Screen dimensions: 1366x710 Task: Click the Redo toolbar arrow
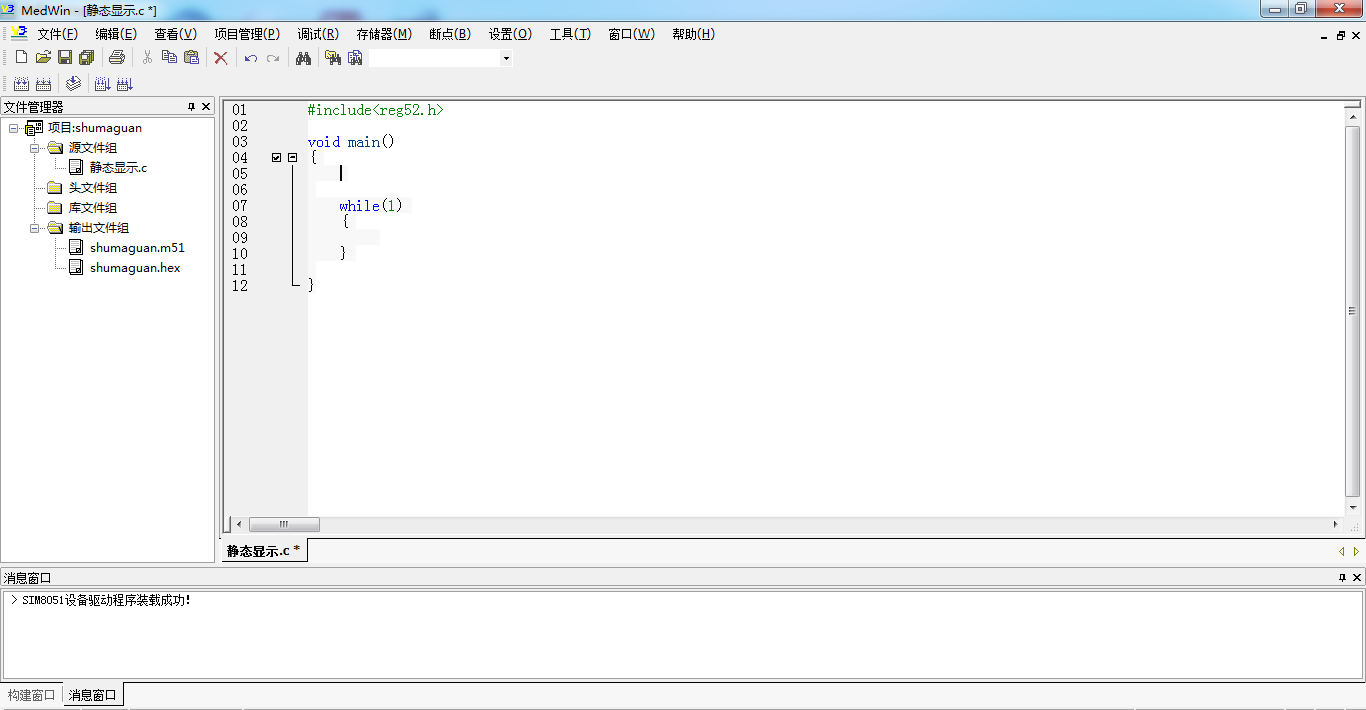273,58
